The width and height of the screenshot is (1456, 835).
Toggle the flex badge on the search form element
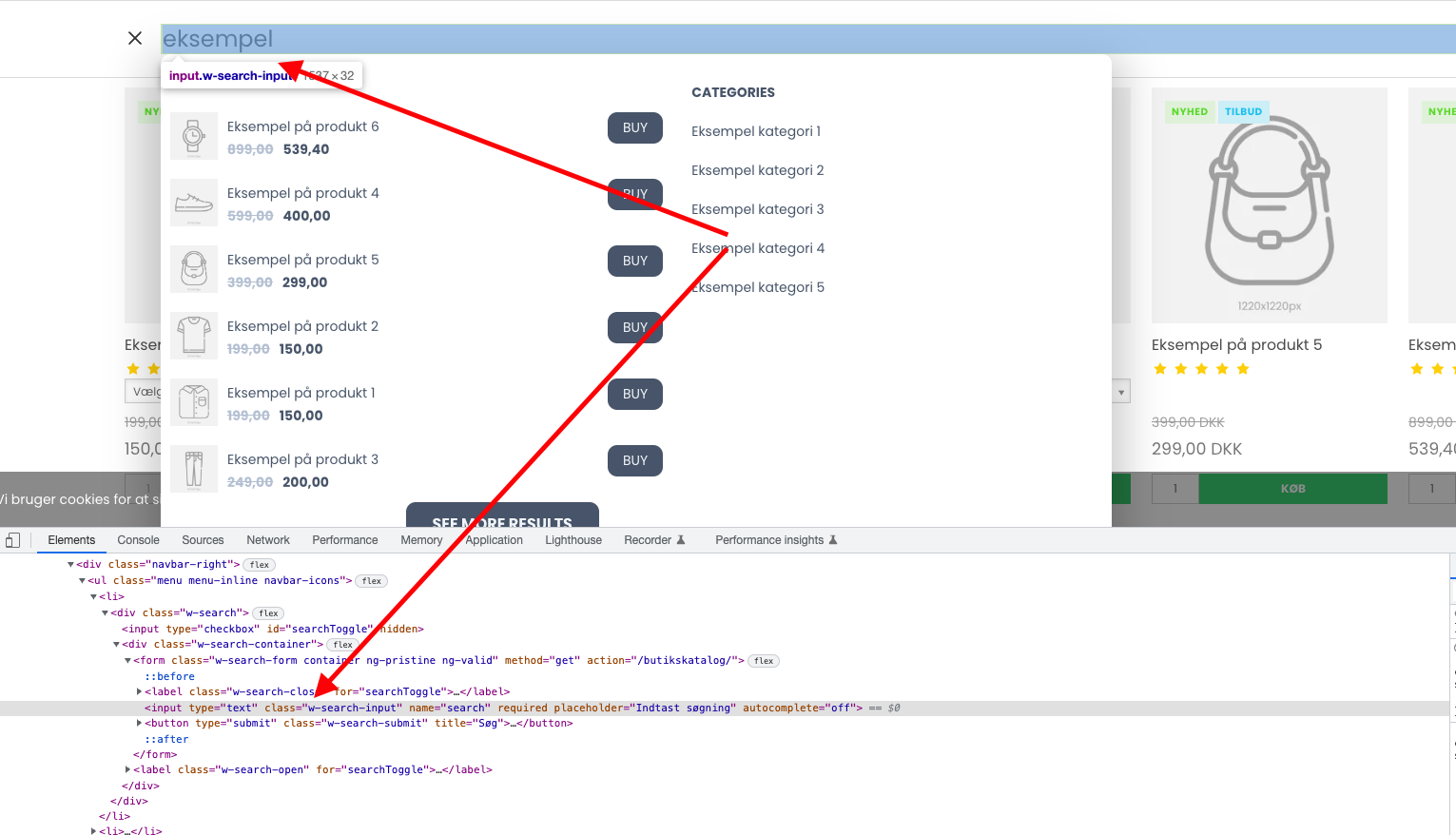click(763, 660)
